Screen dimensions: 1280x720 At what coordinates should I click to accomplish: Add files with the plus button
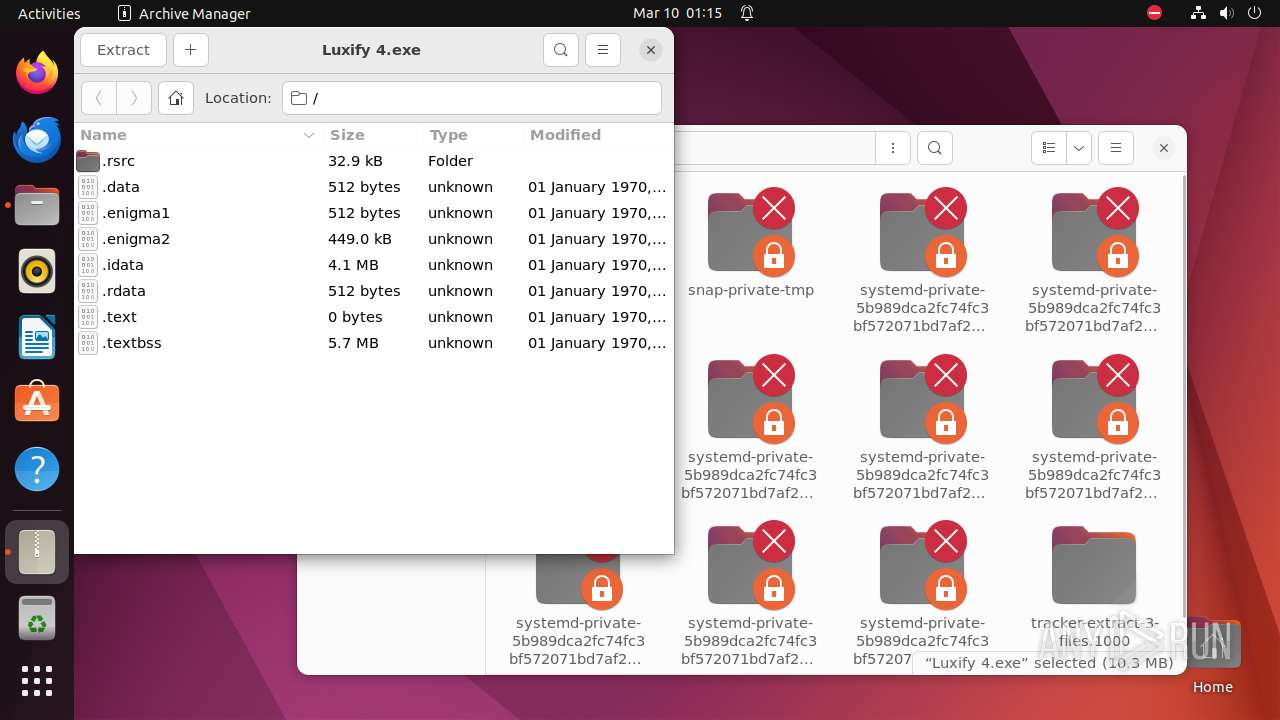(191, 50)
